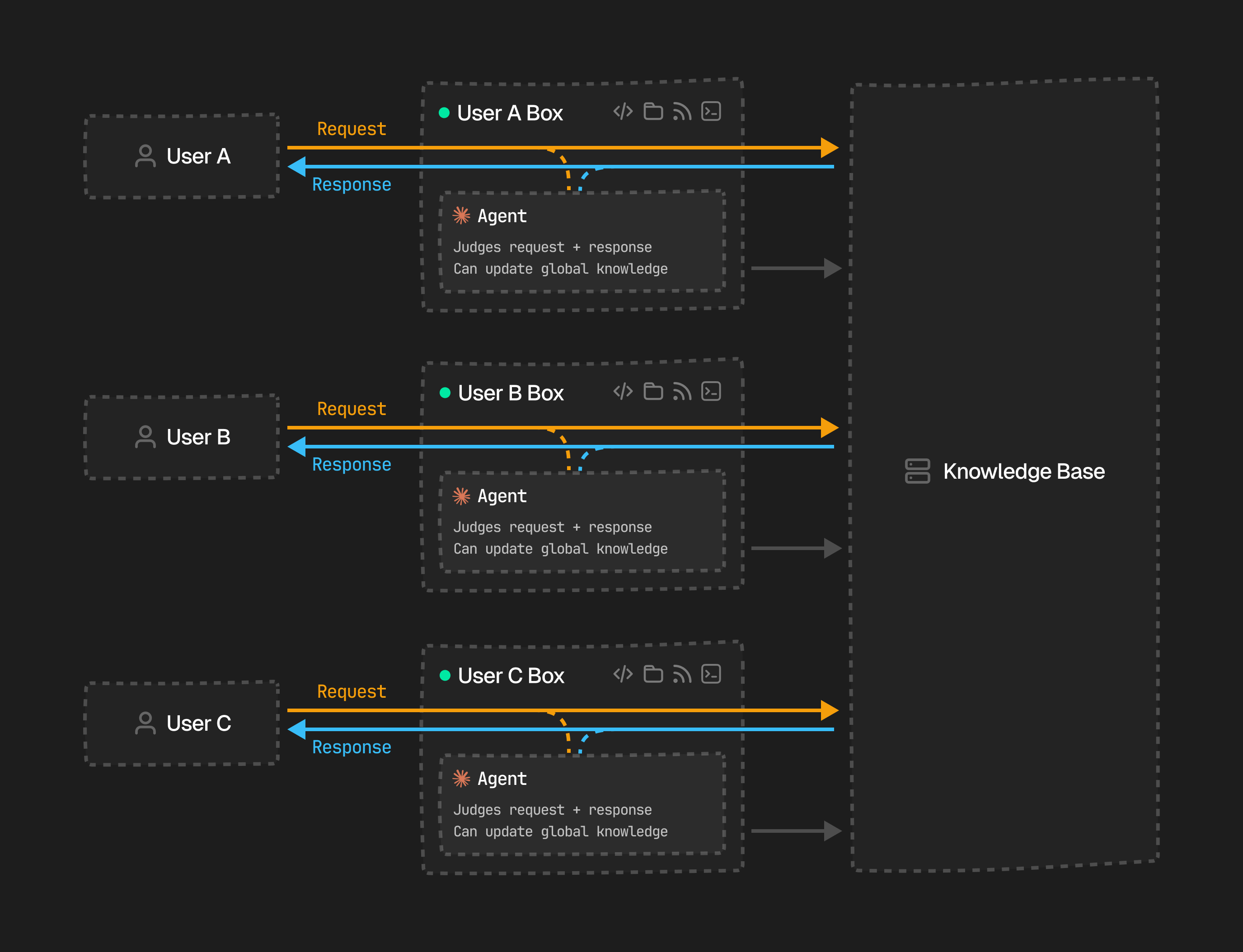The height and width of the screenshot is (952, 1243).
Task: Click the feed icon in User B Box
Action: tap(682, 392)
